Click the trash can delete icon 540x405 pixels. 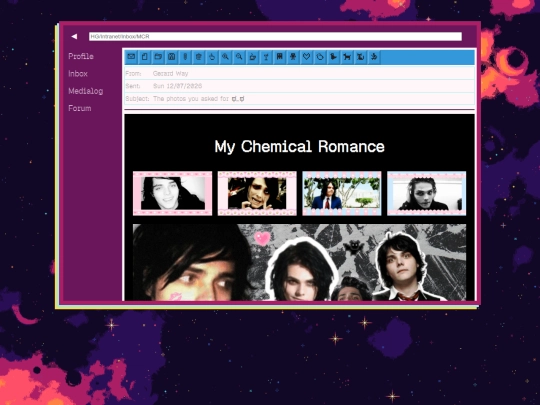[x=198, y=57]
